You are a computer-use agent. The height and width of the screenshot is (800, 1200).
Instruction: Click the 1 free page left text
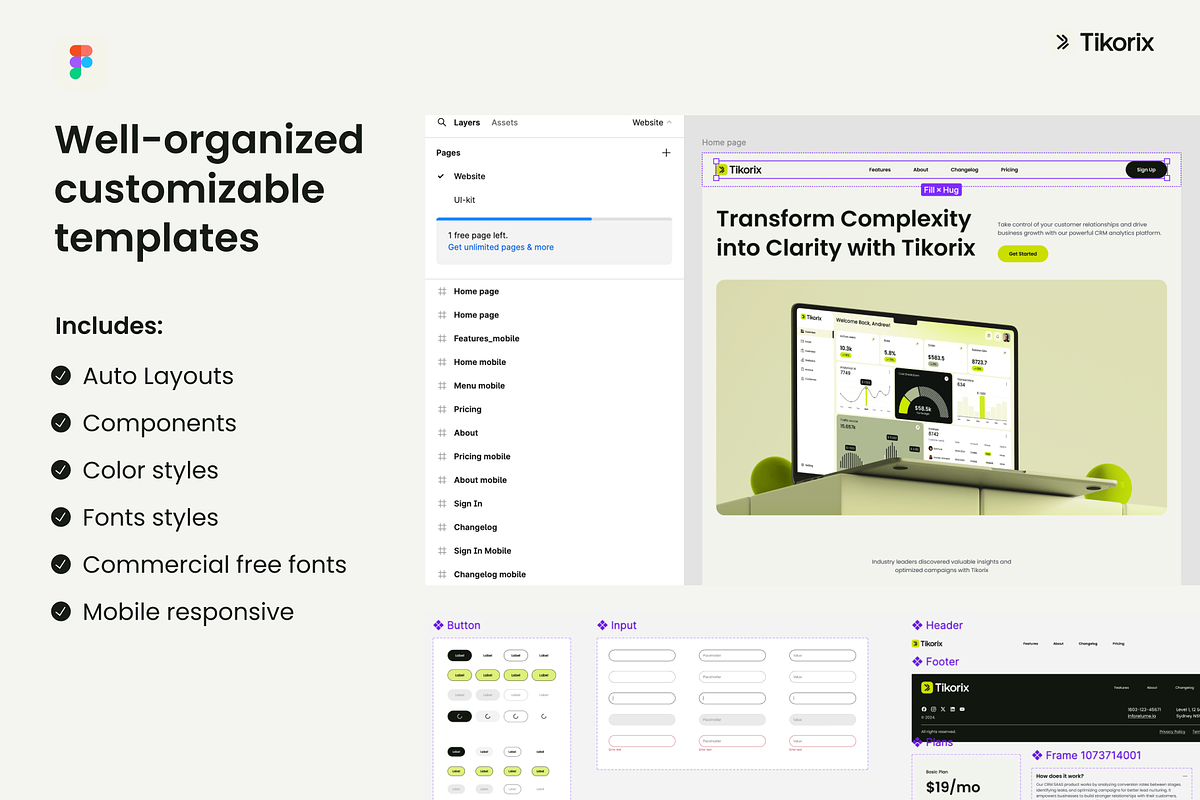pos(478,235)
